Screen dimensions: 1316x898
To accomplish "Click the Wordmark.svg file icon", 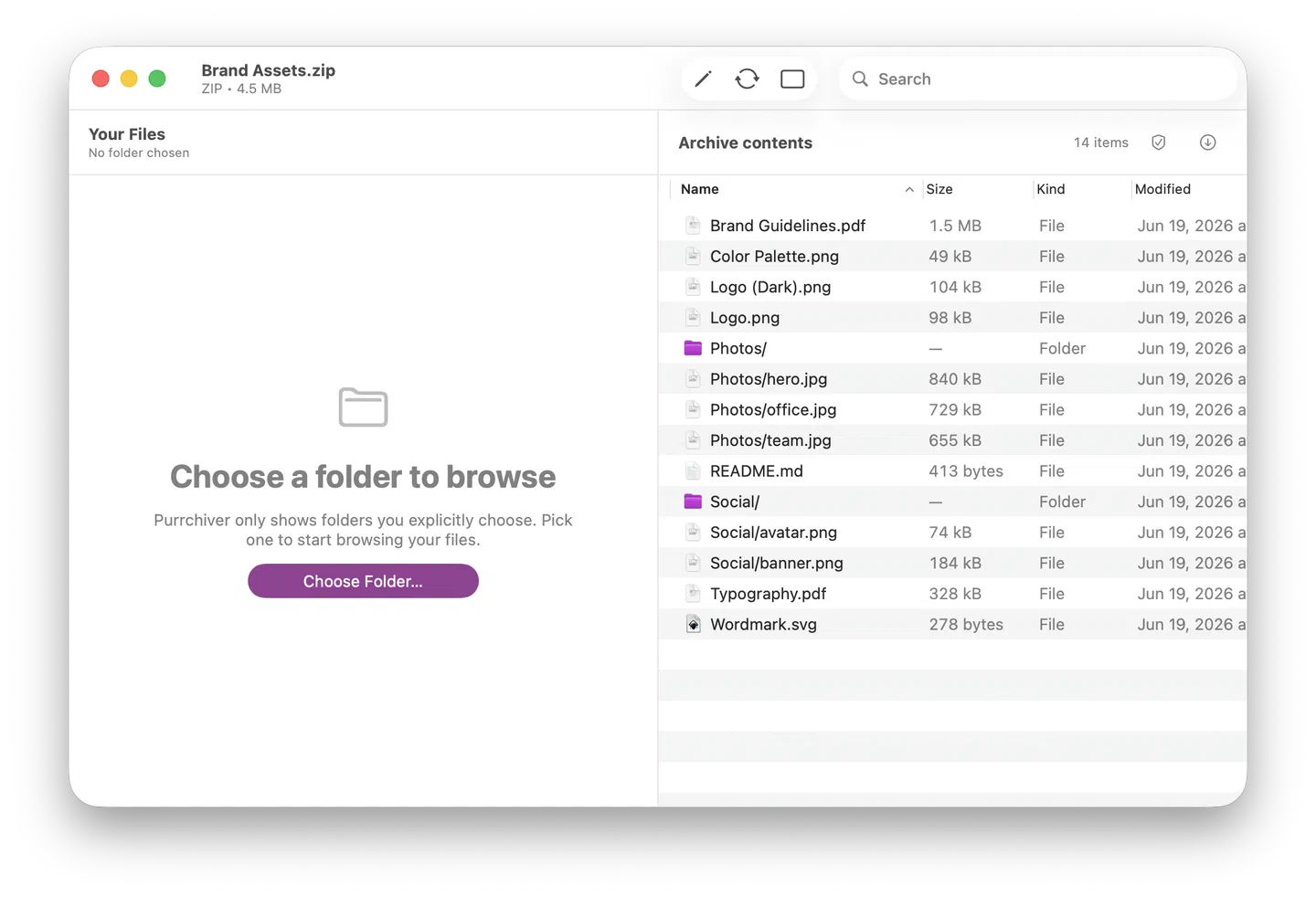I will (x=694, y=624).
